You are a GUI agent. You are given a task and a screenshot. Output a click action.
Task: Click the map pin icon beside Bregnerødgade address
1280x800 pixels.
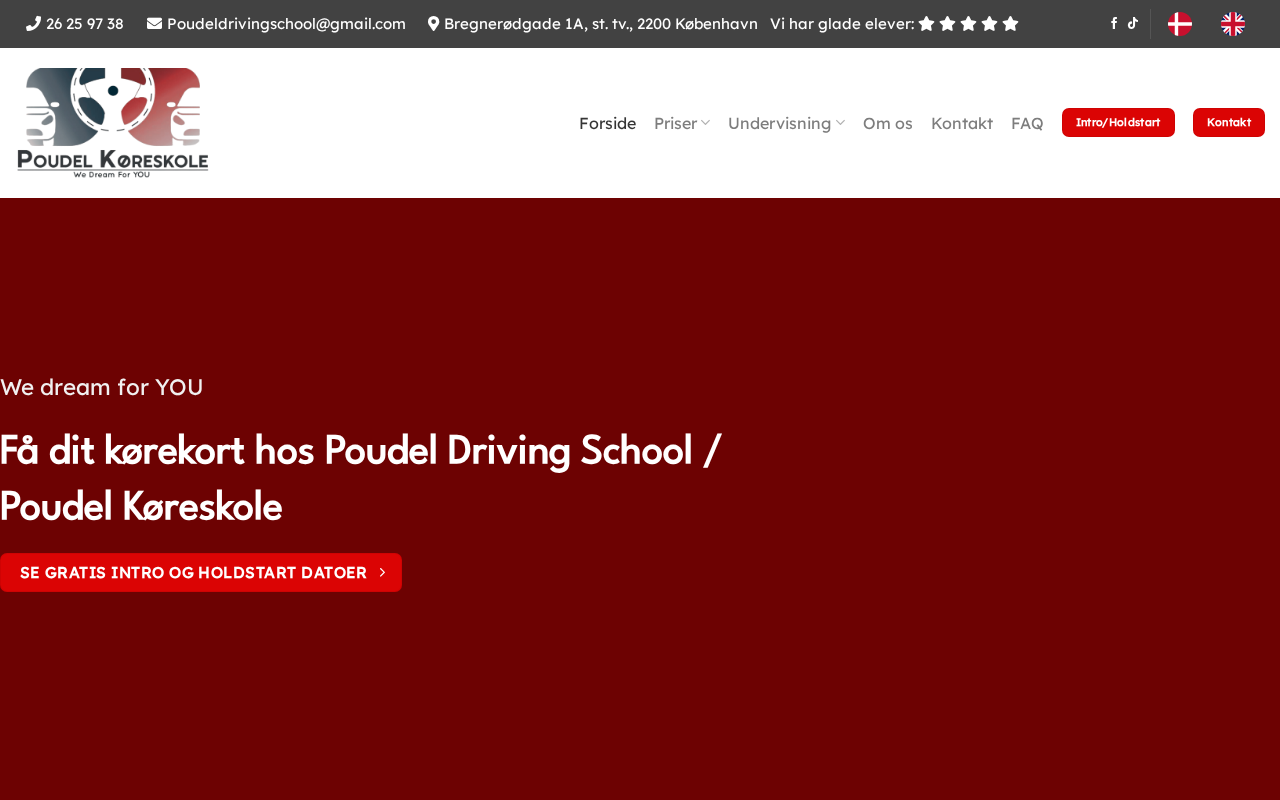point(434,24)
